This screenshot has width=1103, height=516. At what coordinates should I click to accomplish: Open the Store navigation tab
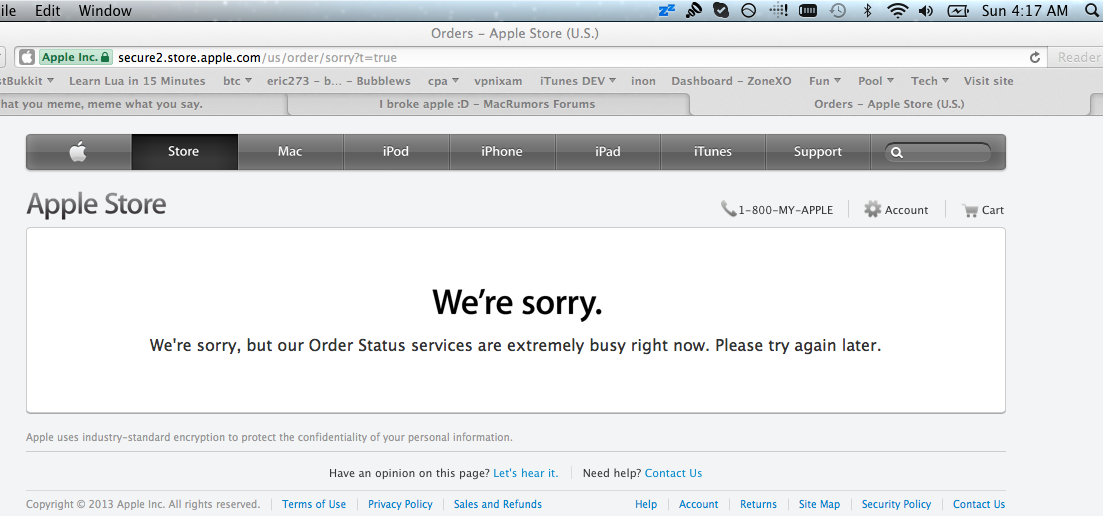[184, 151]
